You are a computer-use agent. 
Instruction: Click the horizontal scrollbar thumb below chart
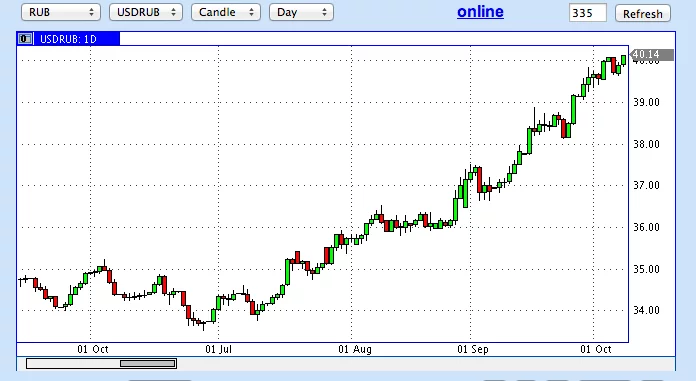pyautogui.click(x=148, y=364)
